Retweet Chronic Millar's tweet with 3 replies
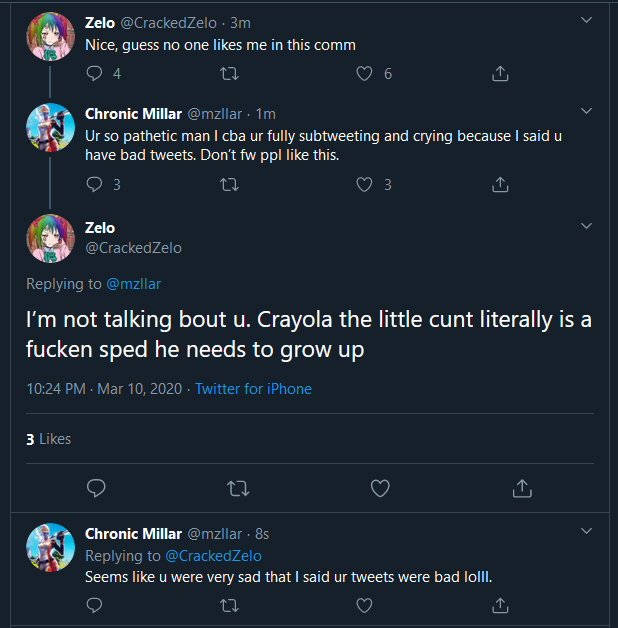 point(229,184)
